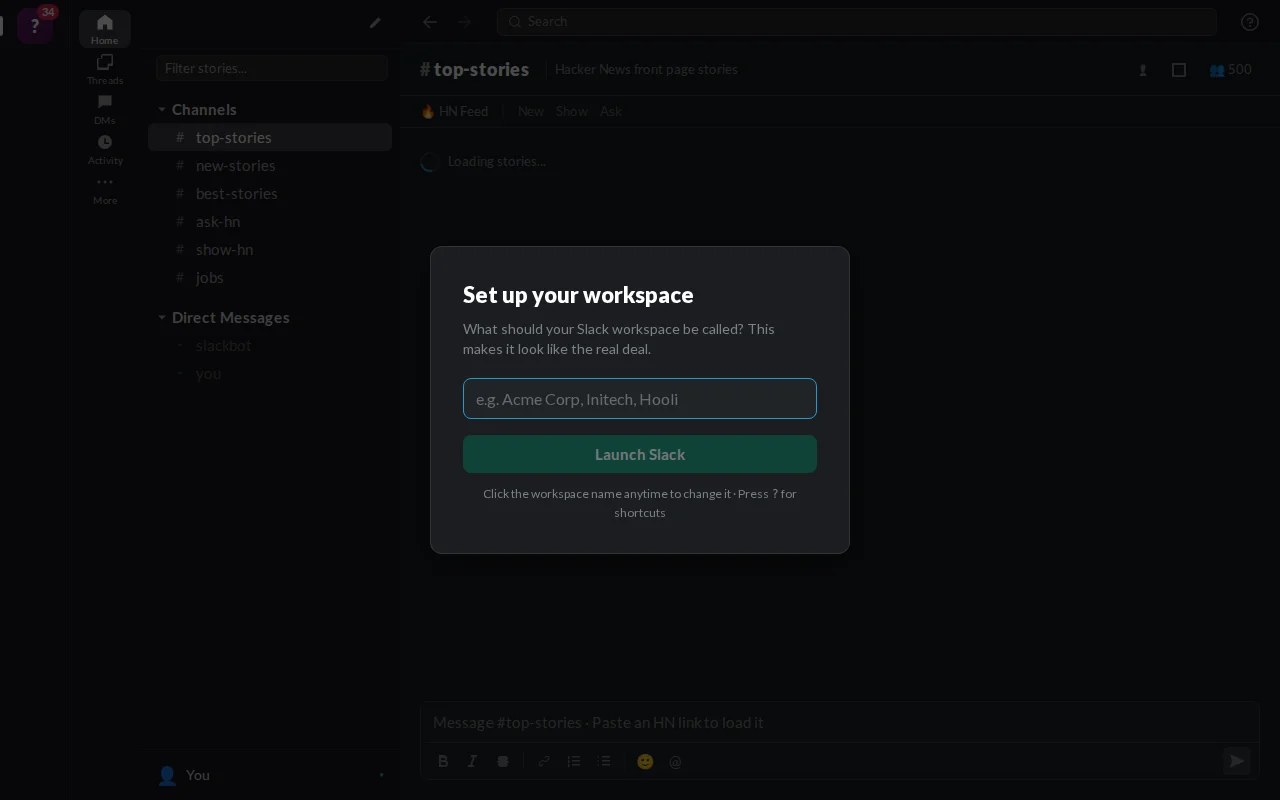Open the 500 members list
This screenshot has width=1280, height=800.
point(1230,70)
